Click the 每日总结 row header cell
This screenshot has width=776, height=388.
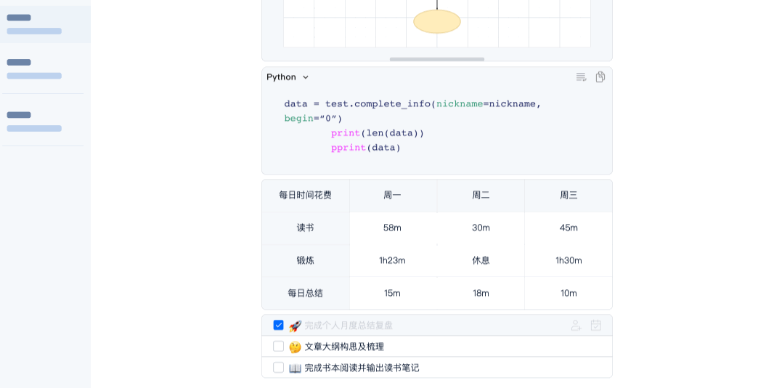305,293
